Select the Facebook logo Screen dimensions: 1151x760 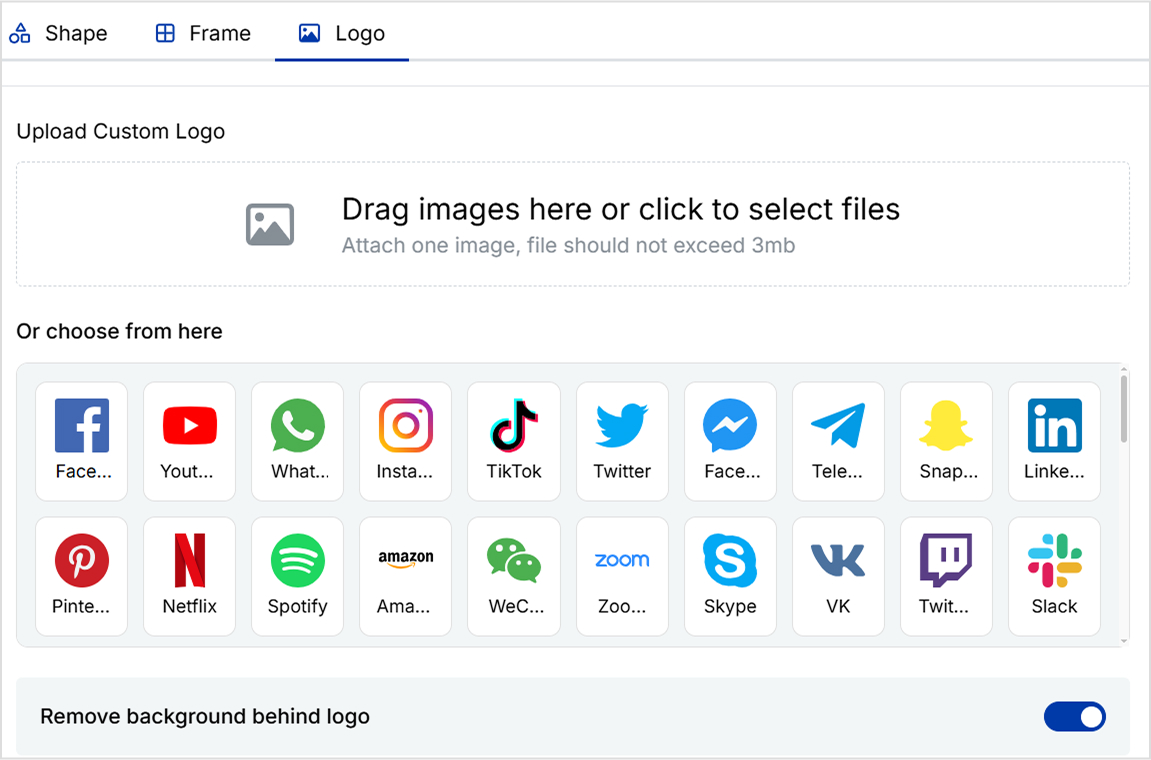click(x=81, y=441)
